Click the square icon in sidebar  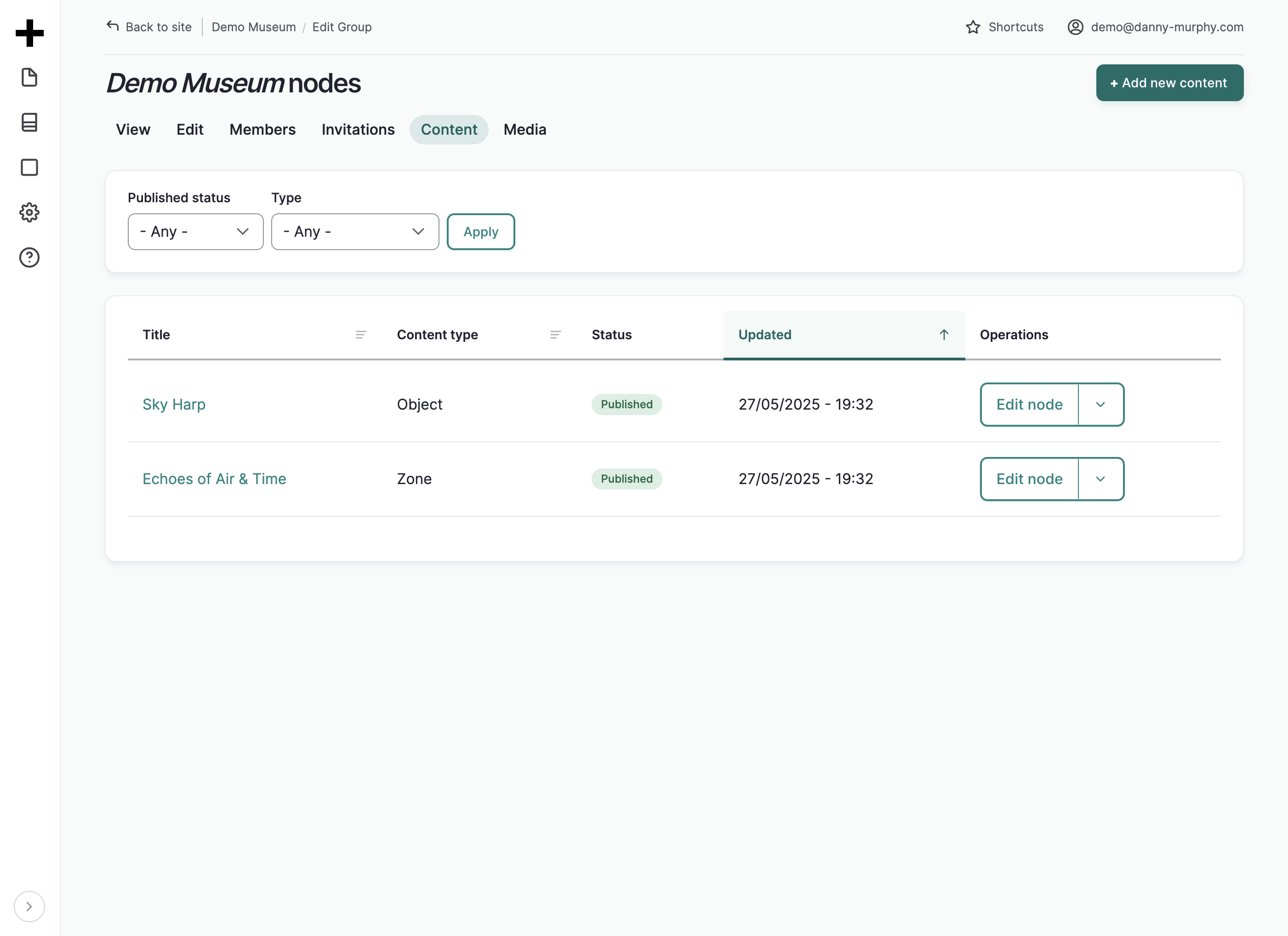[x=29, y=167]
